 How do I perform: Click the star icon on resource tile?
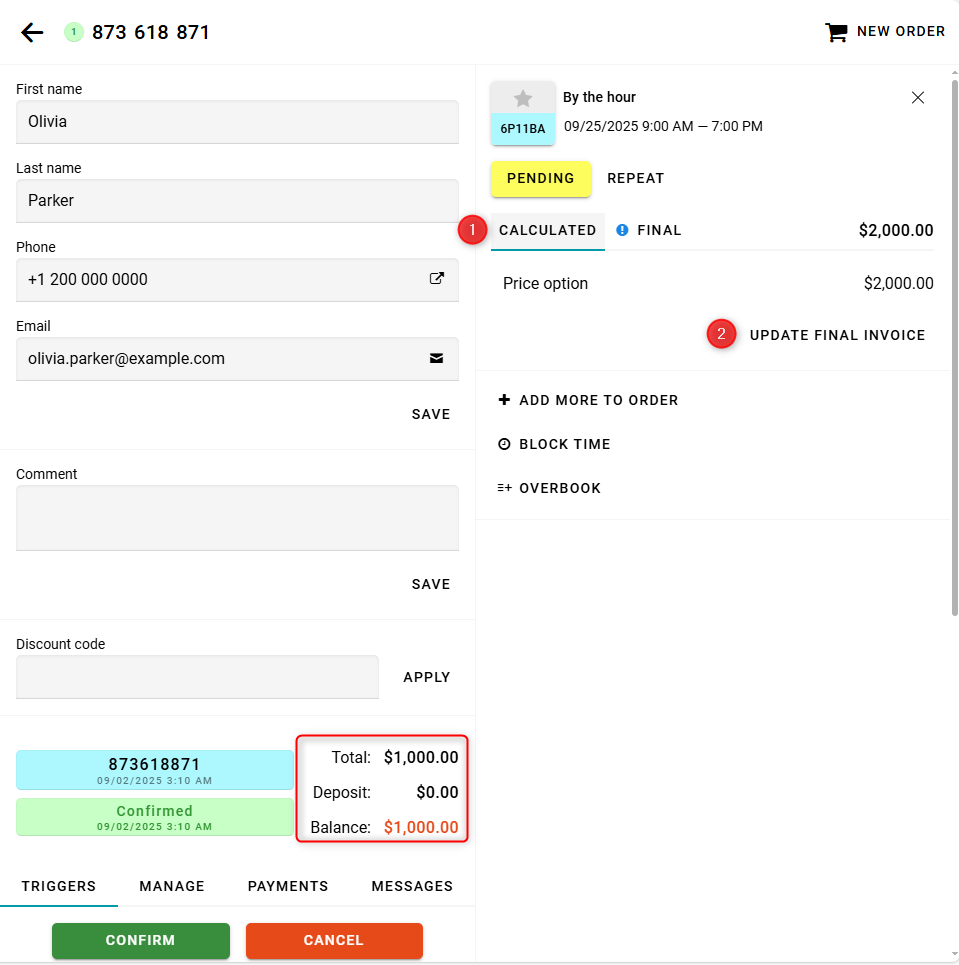point(523,98)
